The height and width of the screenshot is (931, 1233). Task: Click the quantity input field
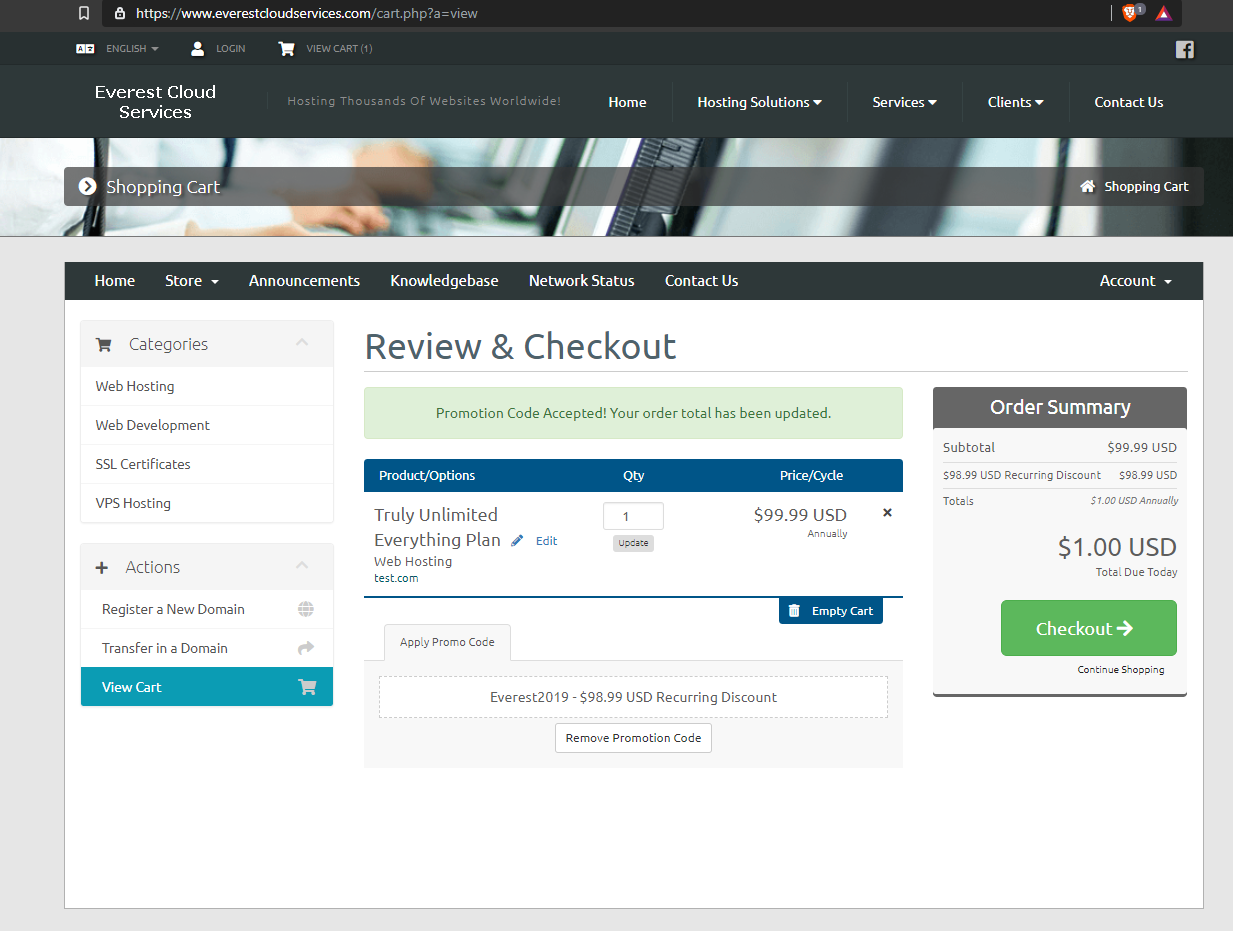(633, 516)
